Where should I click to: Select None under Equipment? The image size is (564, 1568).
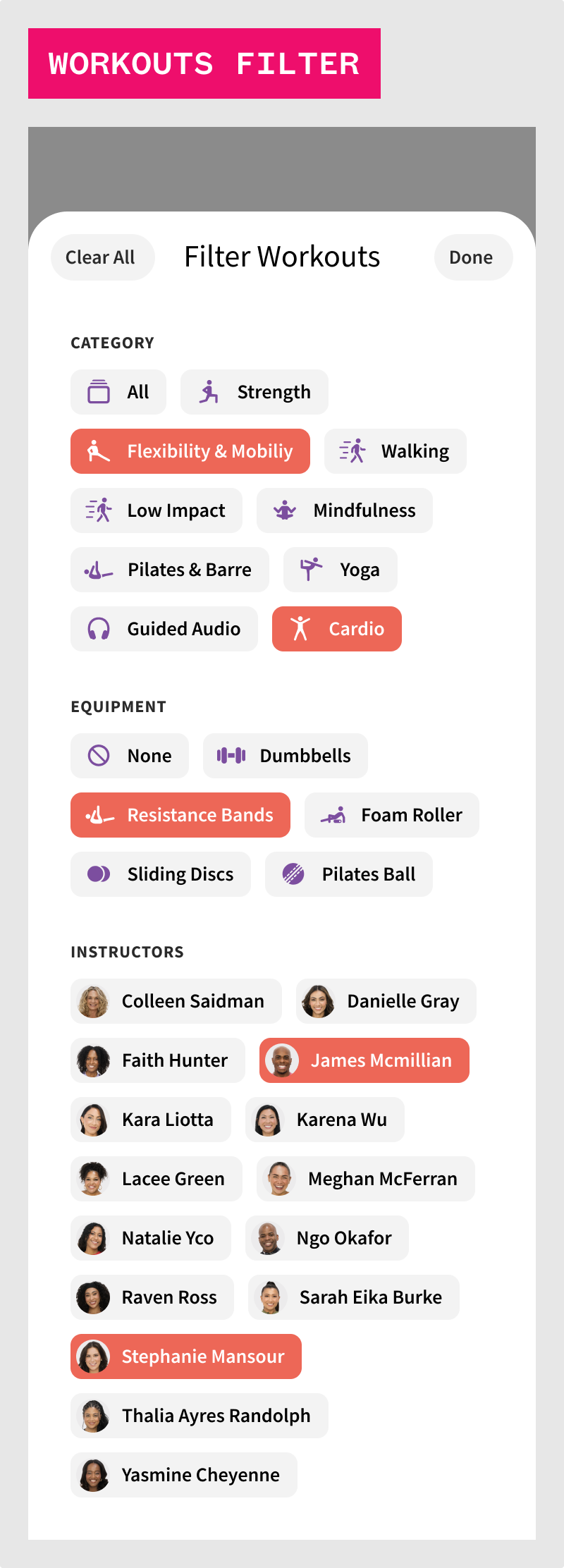tap(130, 756)
